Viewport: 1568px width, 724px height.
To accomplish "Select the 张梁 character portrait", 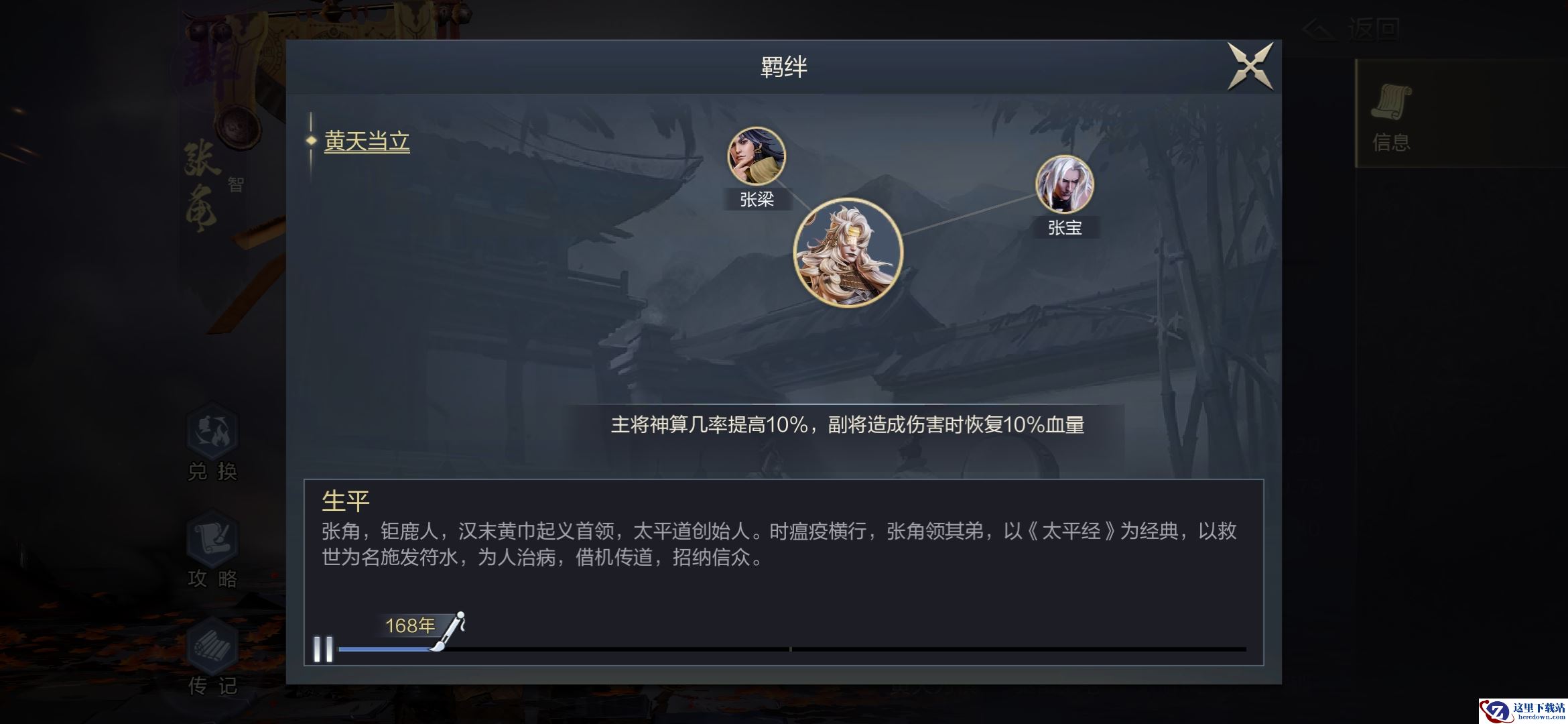I will tap(757, 156).
